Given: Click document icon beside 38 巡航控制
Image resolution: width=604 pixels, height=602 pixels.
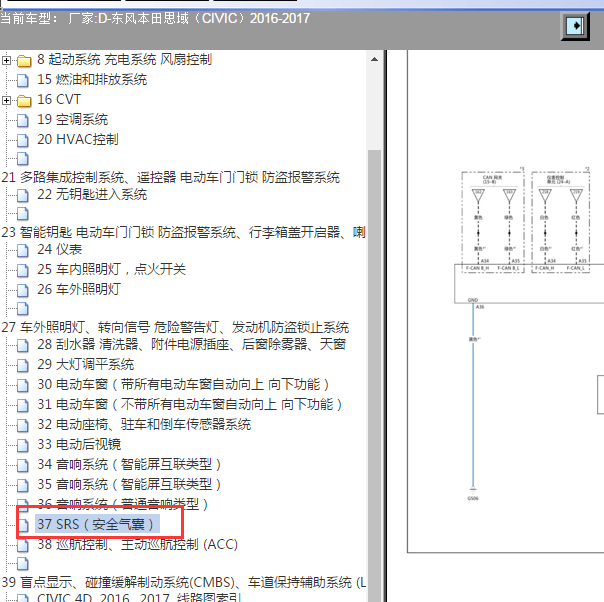Looking at the screenshot, I should 23,545.
